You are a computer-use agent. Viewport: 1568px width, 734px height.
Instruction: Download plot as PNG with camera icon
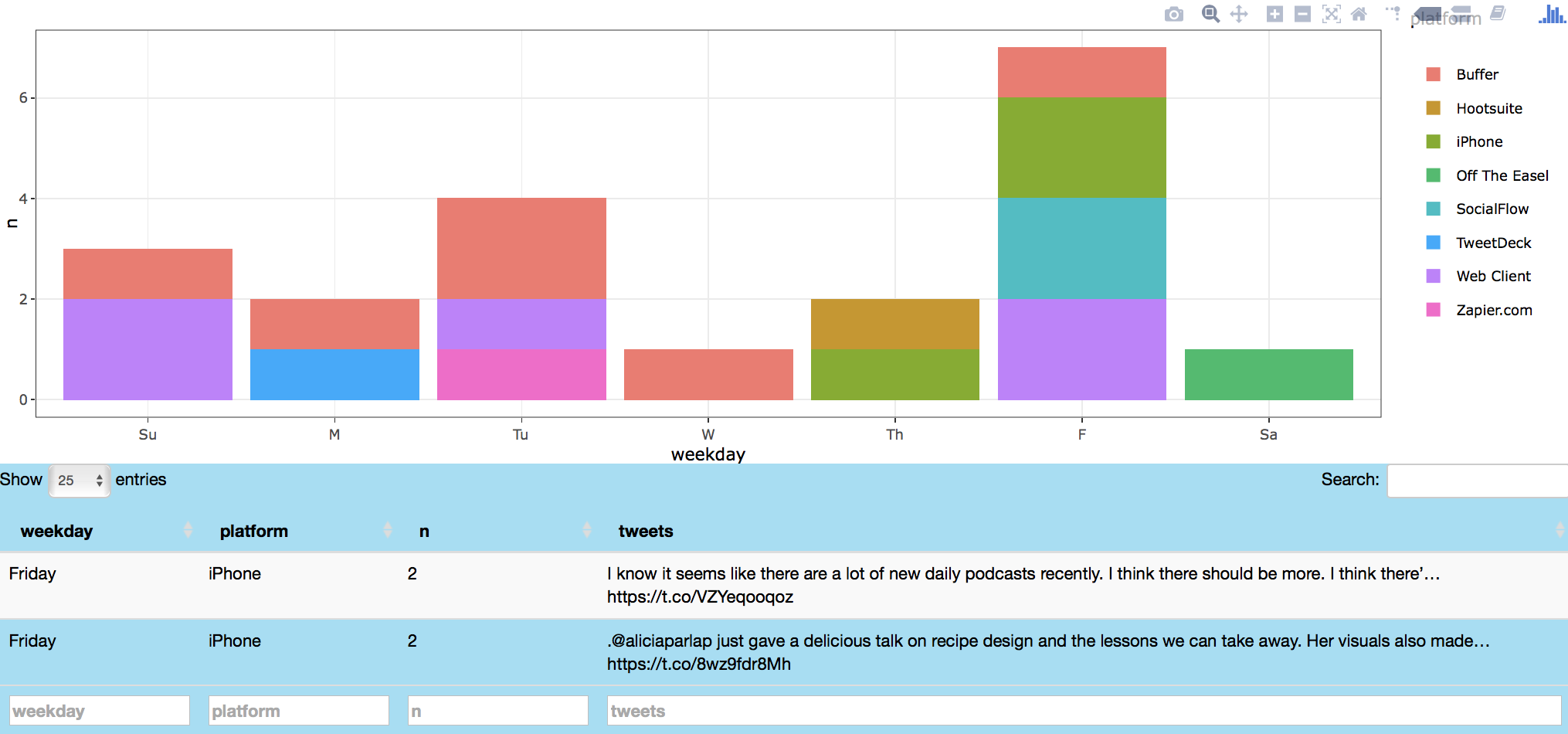click(x=1174, y=15)
